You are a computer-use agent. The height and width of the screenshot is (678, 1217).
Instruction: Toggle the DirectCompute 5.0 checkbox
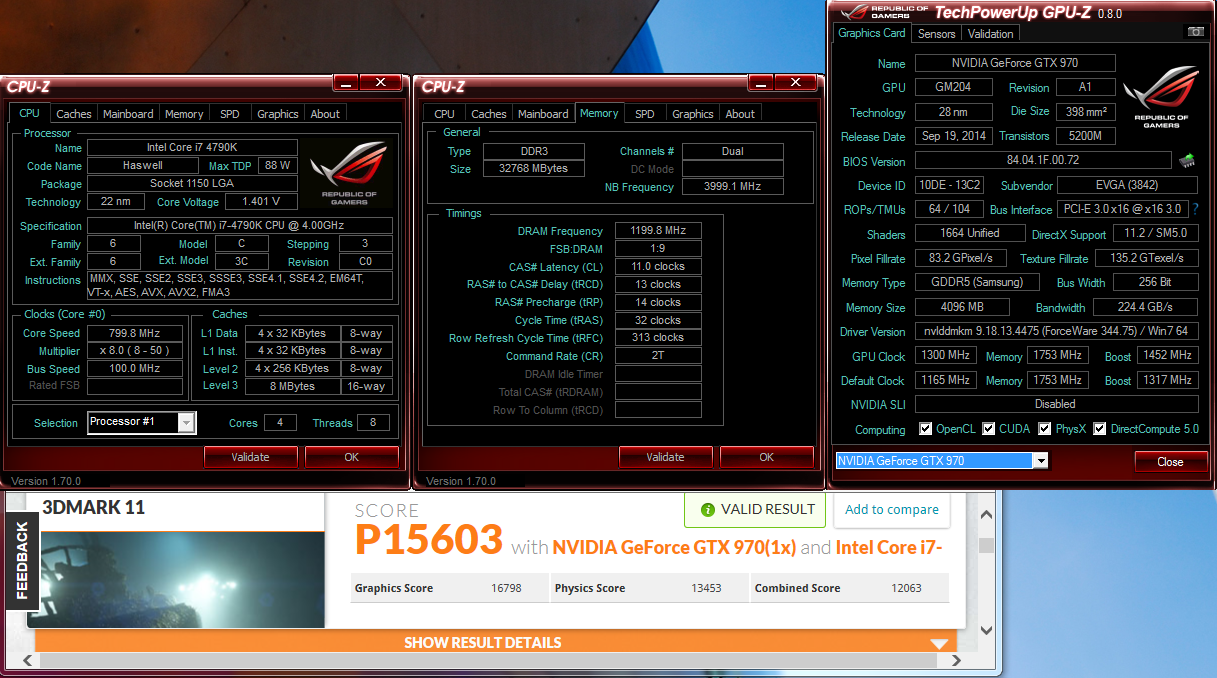click(x=1100, y=429)
